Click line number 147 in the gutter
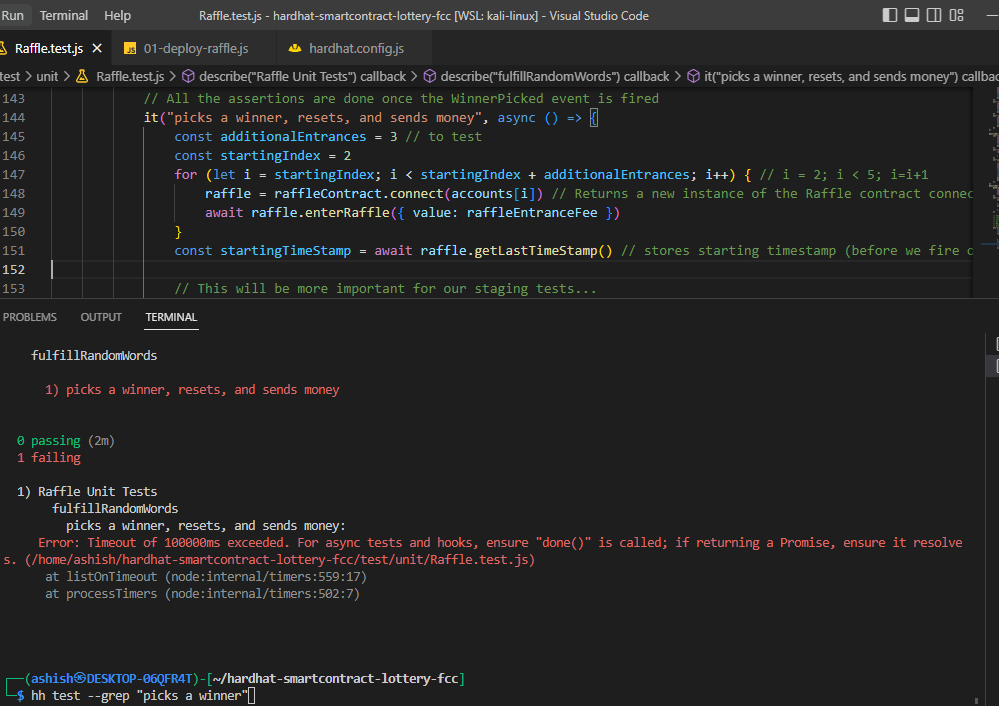The image size is (999, 706). click(x=13, y=175)
